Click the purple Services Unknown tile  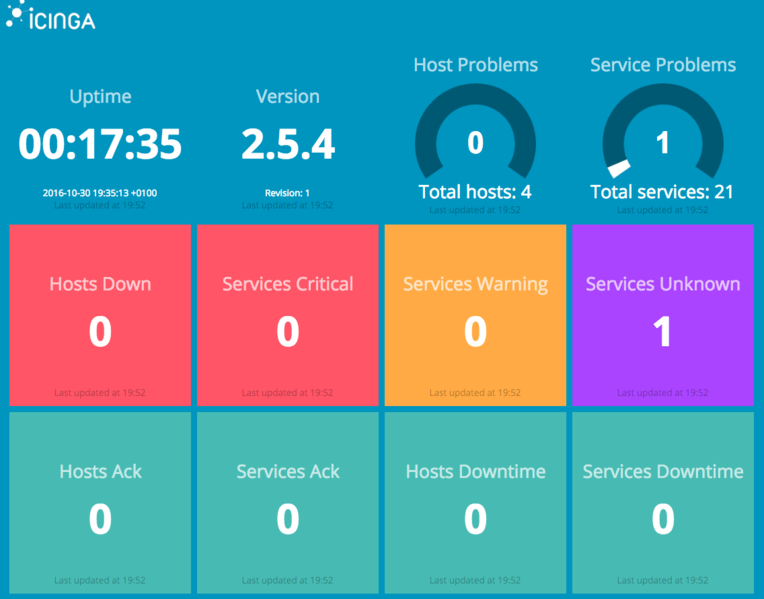(662, 315)
